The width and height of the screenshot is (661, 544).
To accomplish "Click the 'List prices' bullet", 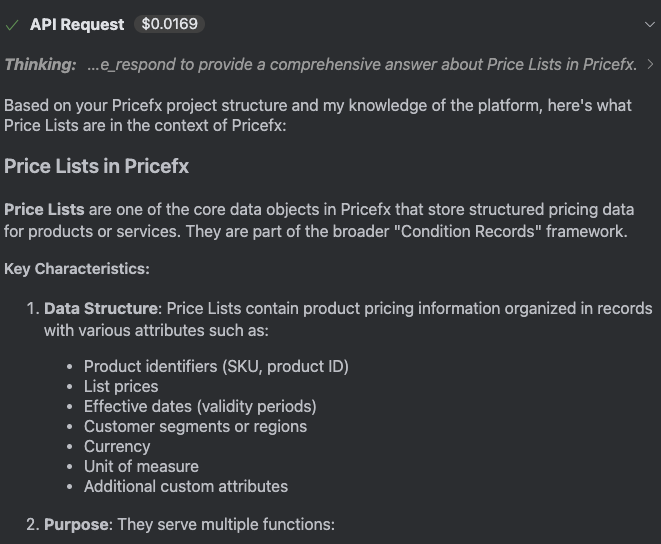I will coord(121,386).
